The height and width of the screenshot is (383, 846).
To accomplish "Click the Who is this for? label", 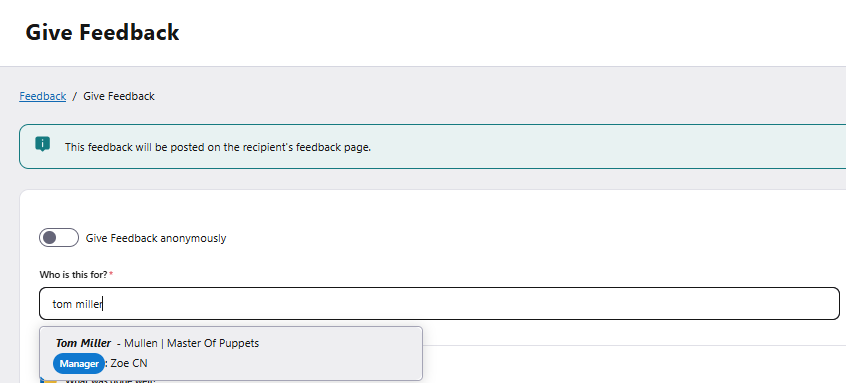I will coord(73,275).
